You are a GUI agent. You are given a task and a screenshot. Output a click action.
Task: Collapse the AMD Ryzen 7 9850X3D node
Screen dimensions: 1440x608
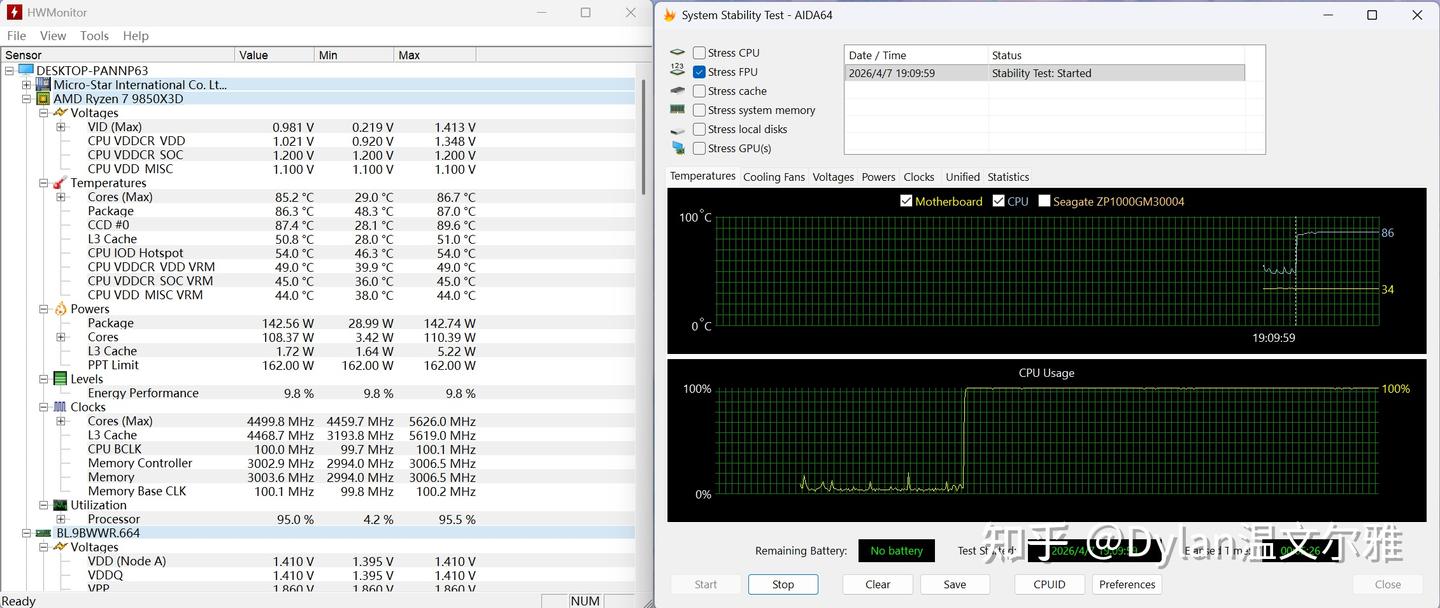pos(27,99)
